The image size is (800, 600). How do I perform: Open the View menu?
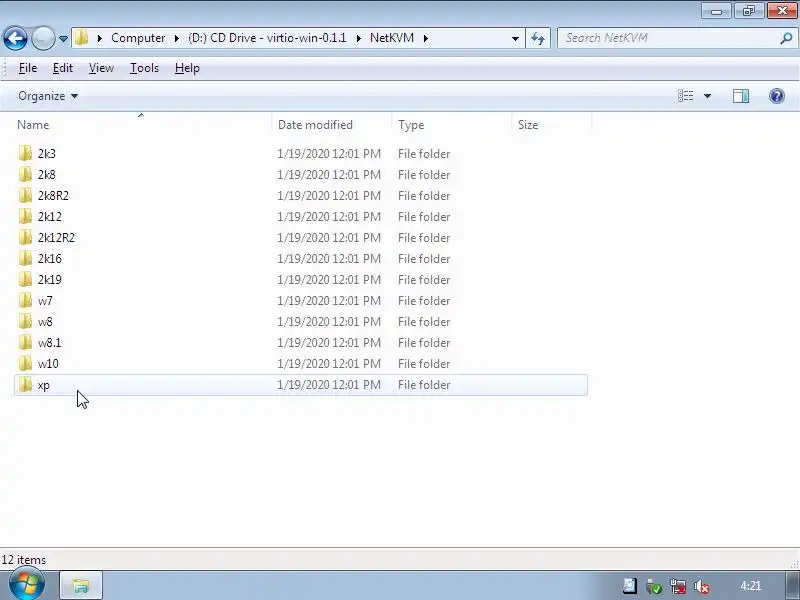click(101, 68)
